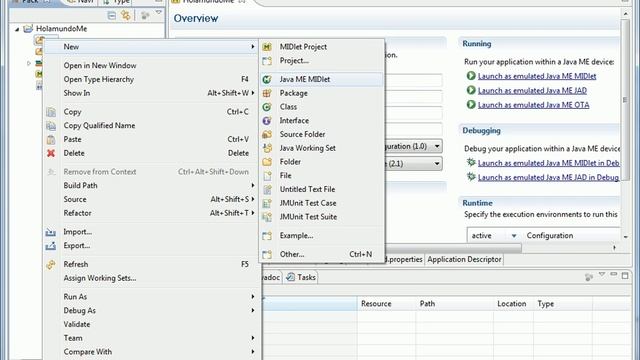Viewport: 640px width, 360px height.
Task: Click green run icon beside emulated MIDlet link
Action: (x=471, y=76)
